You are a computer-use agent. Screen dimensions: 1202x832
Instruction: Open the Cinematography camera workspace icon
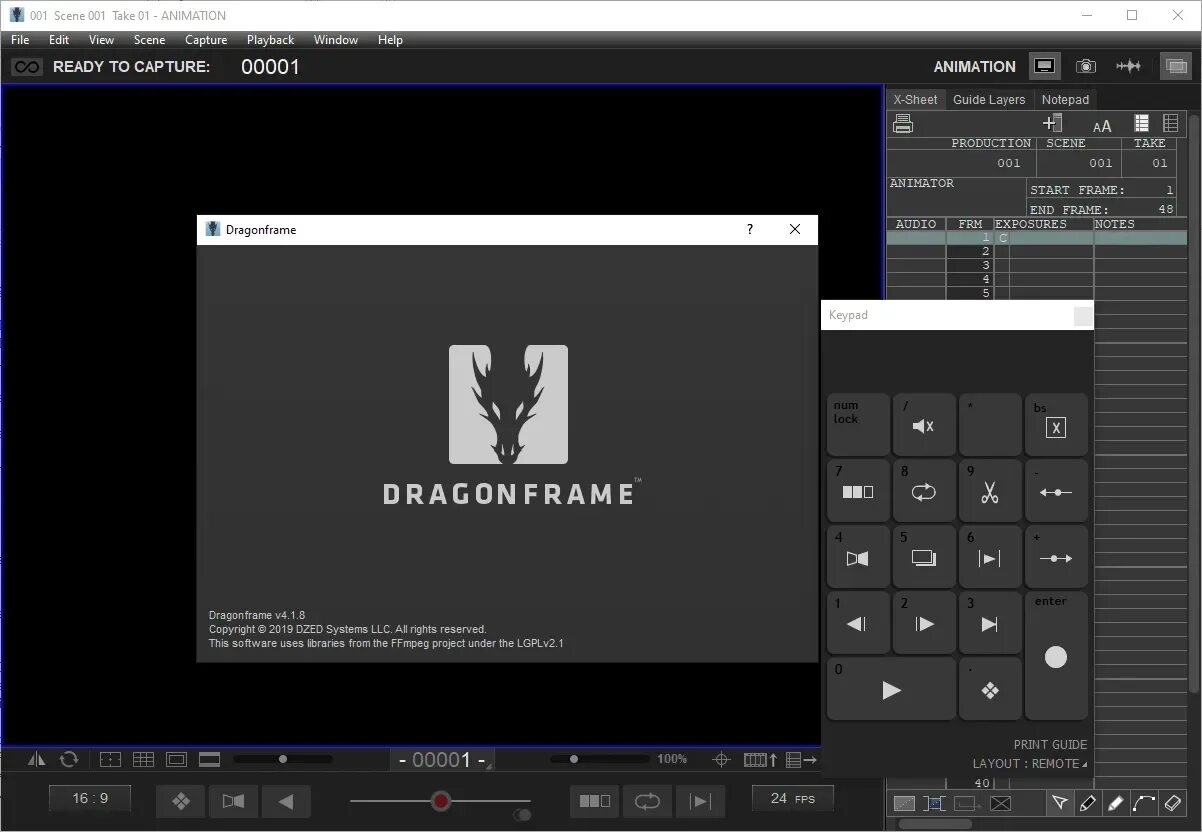pos(1086,66)
